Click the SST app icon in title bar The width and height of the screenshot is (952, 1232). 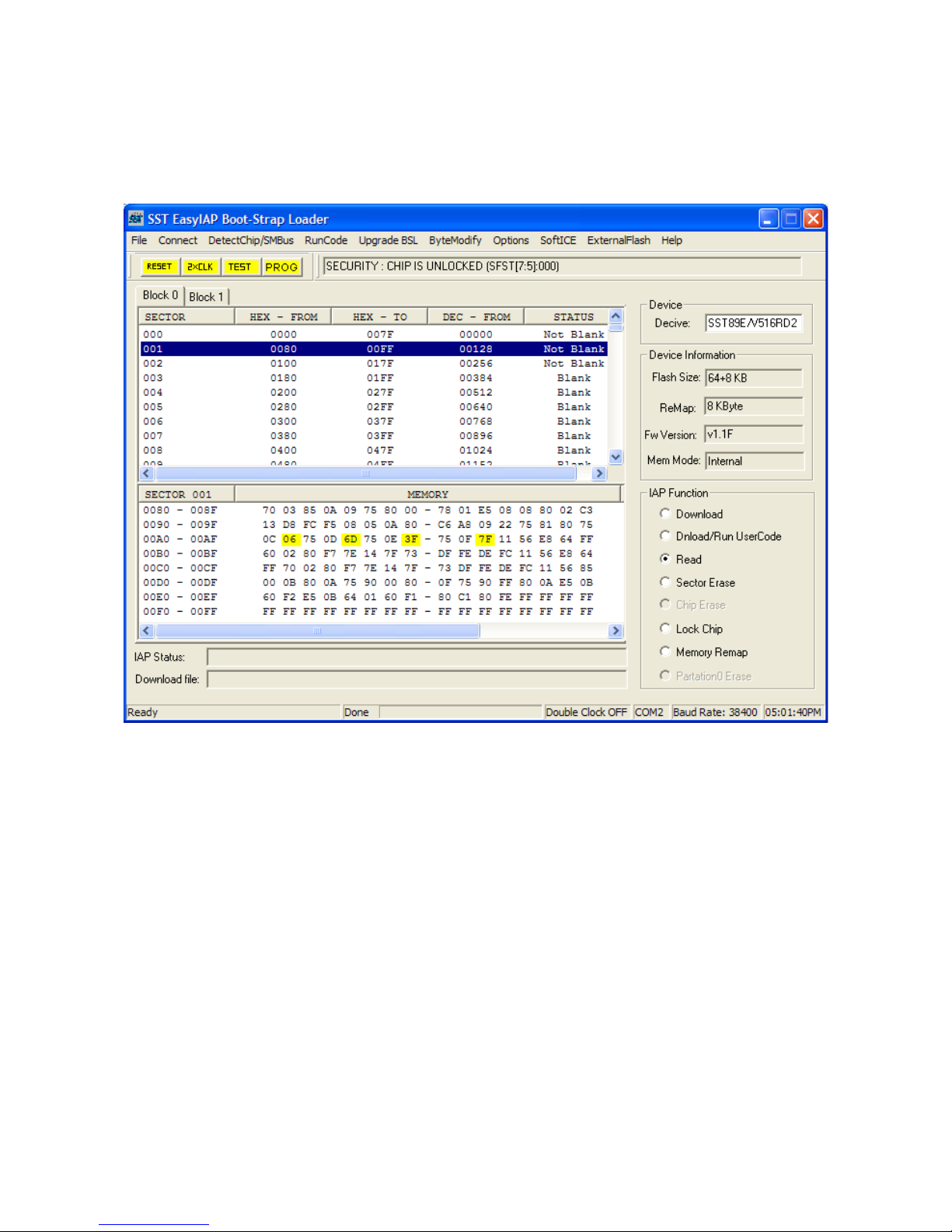coord(137,218)
